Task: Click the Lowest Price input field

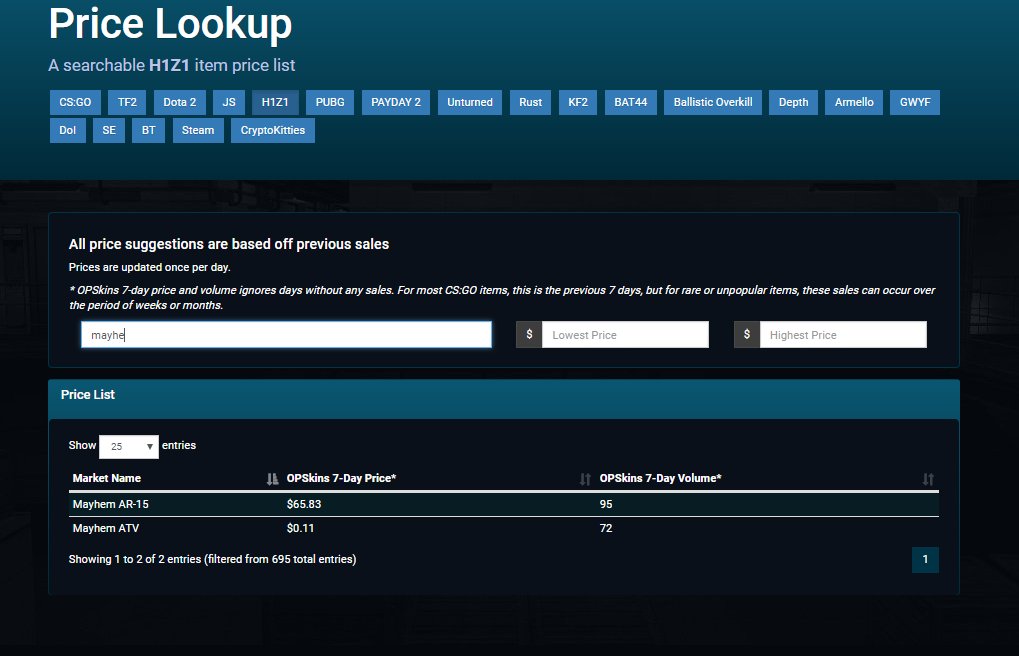Action: pos(625,335)
